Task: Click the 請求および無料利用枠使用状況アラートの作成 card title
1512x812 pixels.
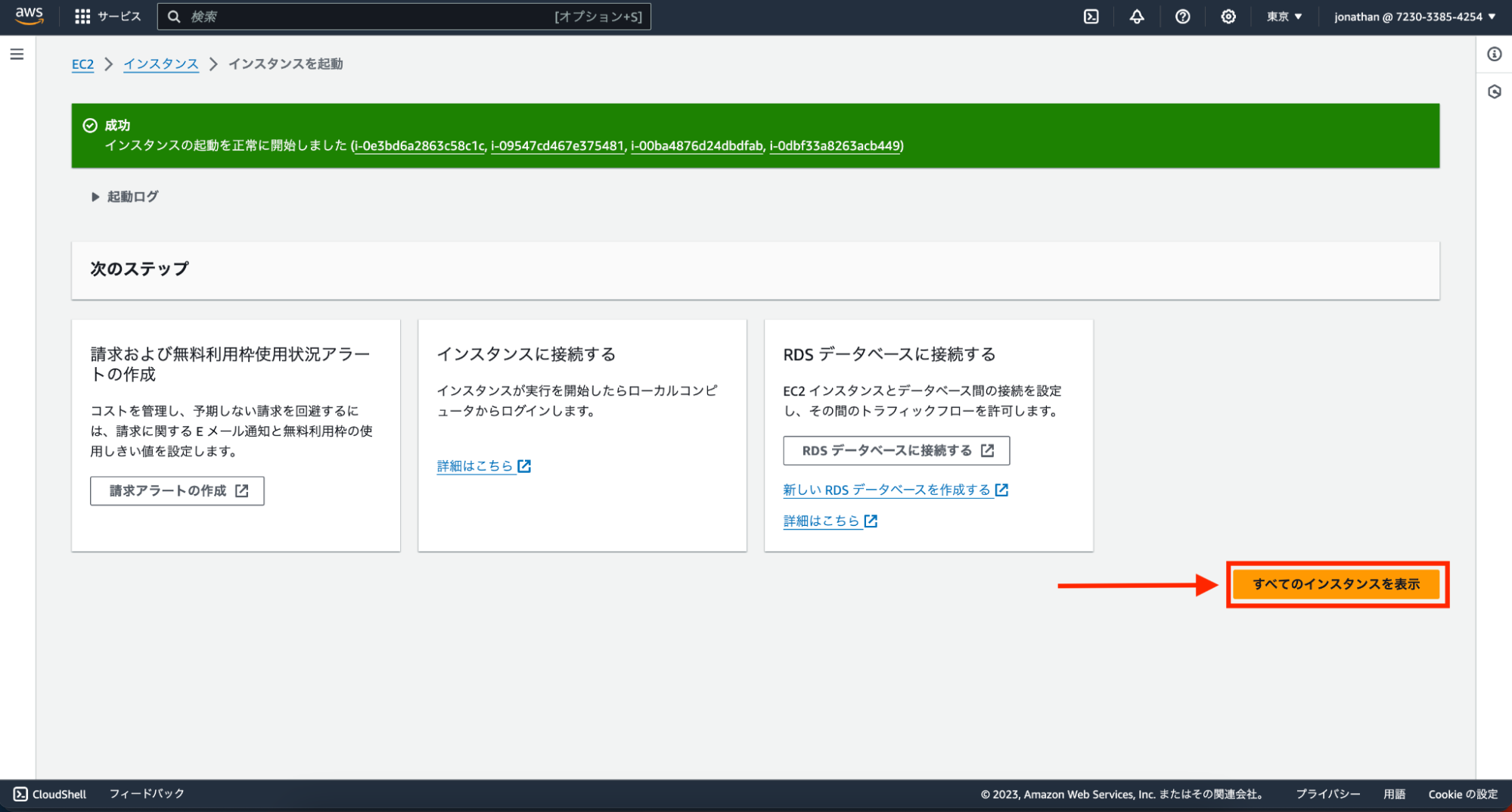Action: point(230,364)
